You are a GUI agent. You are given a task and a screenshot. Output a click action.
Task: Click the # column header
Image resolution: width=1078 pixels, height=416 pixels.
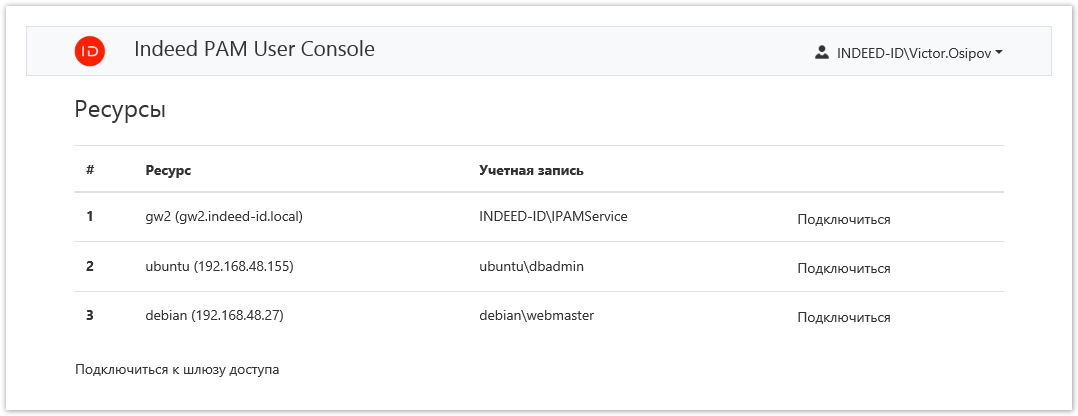coord(90,170)
